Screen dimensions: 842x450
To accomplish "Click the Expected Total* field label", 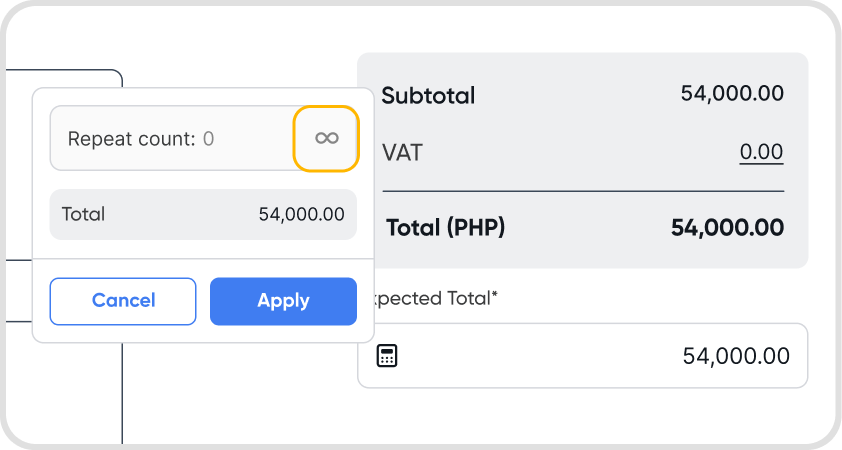I will coord(435,298).
